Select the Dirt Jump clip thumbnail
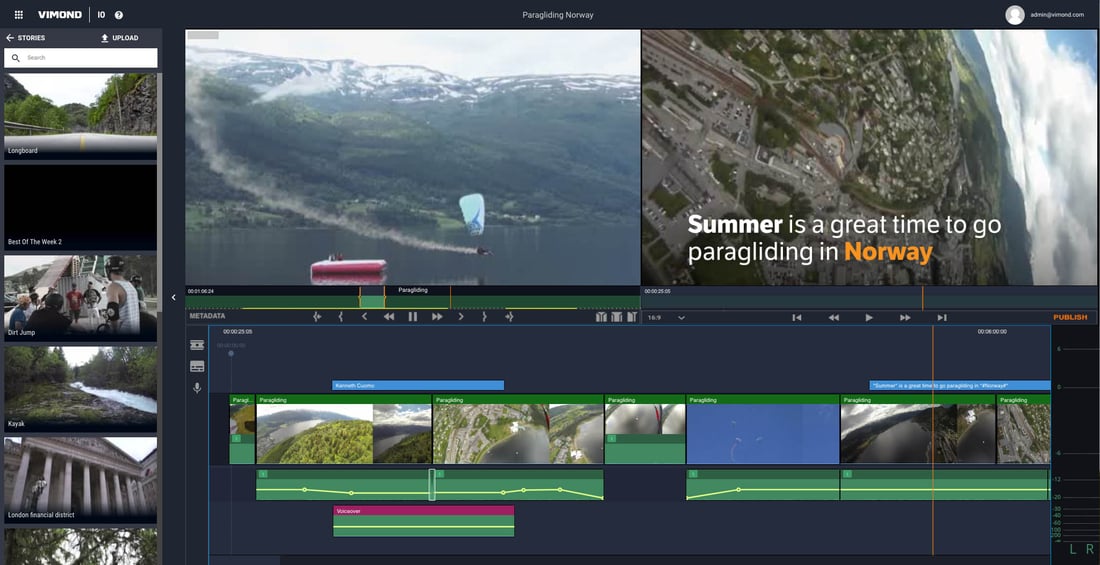1100x565 pixels. pos(81,298)
